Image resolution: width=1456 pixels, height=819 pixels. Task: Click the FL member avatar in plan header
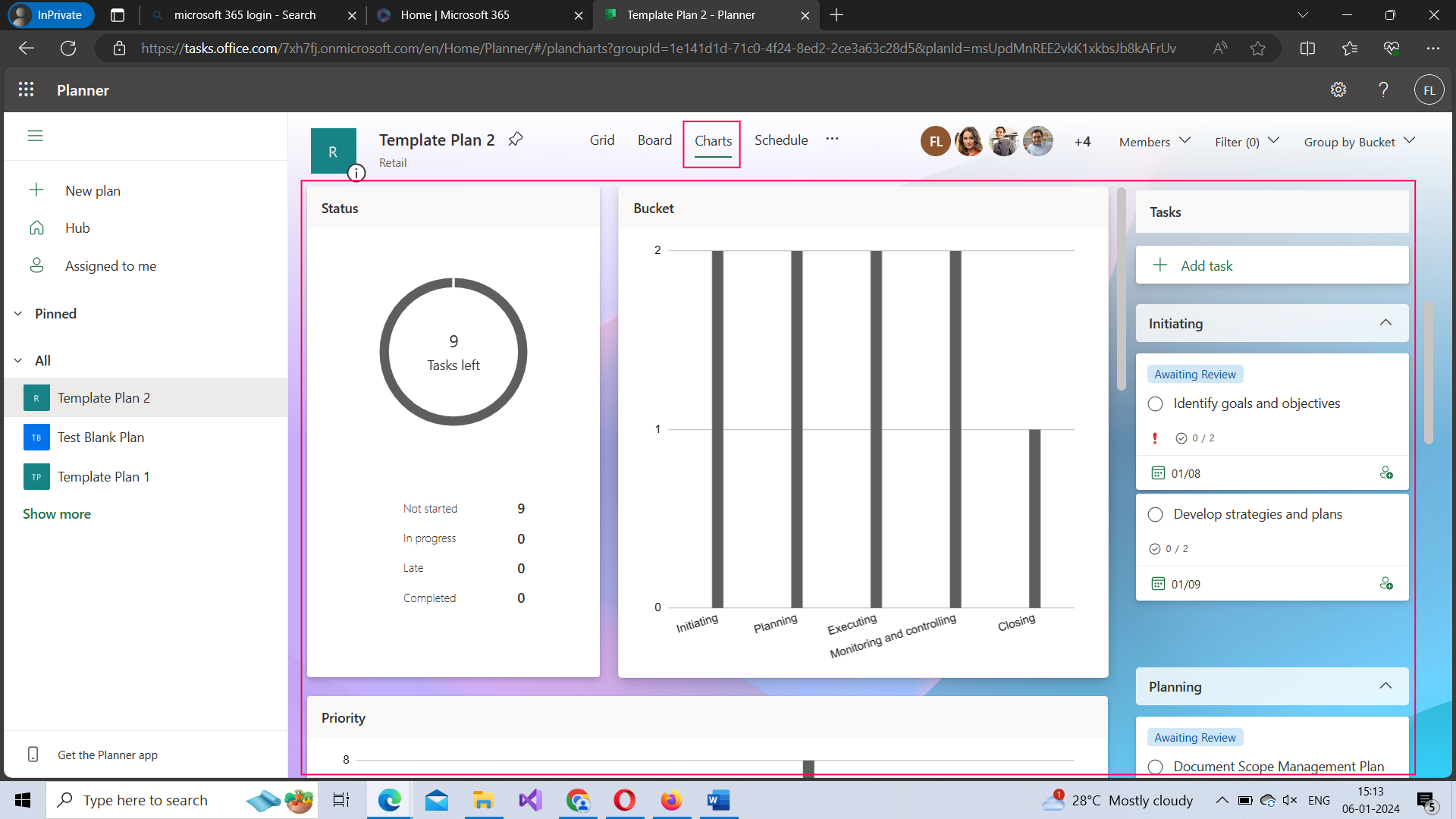[936, 141]
